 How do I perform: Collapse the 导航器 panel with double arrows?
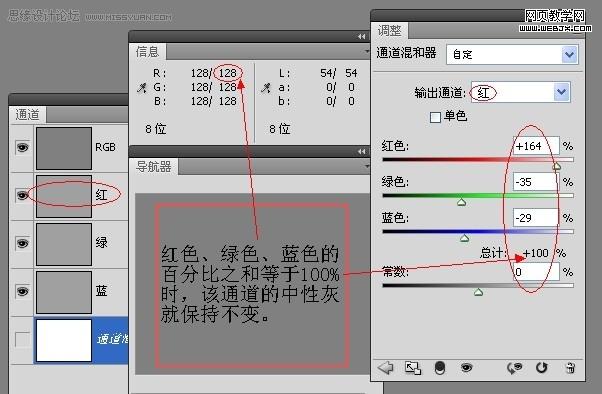(x=361, y=152)
